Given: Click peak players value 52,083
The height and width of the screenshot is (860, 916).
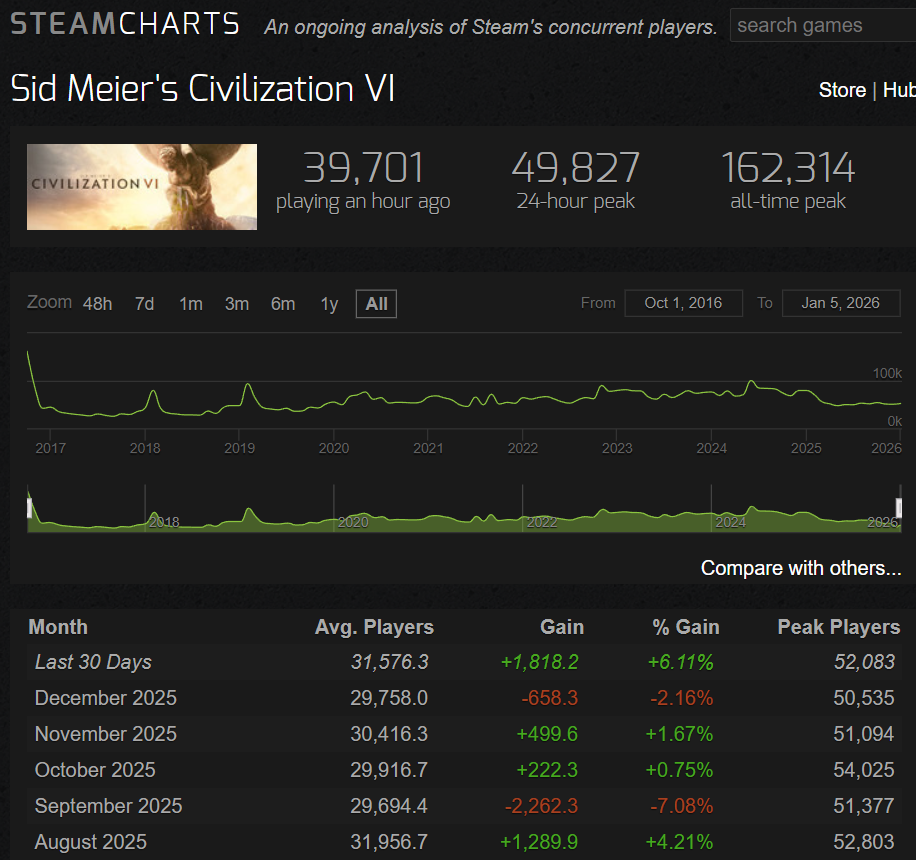Looking at the screenshot, I should [864, 662].
